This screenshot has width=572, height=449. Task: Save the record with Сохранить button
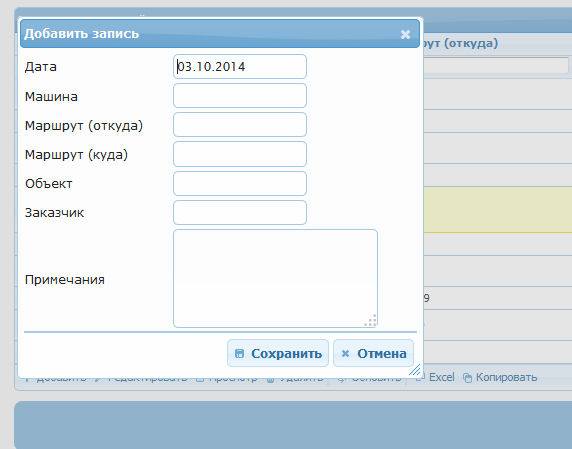278,353
